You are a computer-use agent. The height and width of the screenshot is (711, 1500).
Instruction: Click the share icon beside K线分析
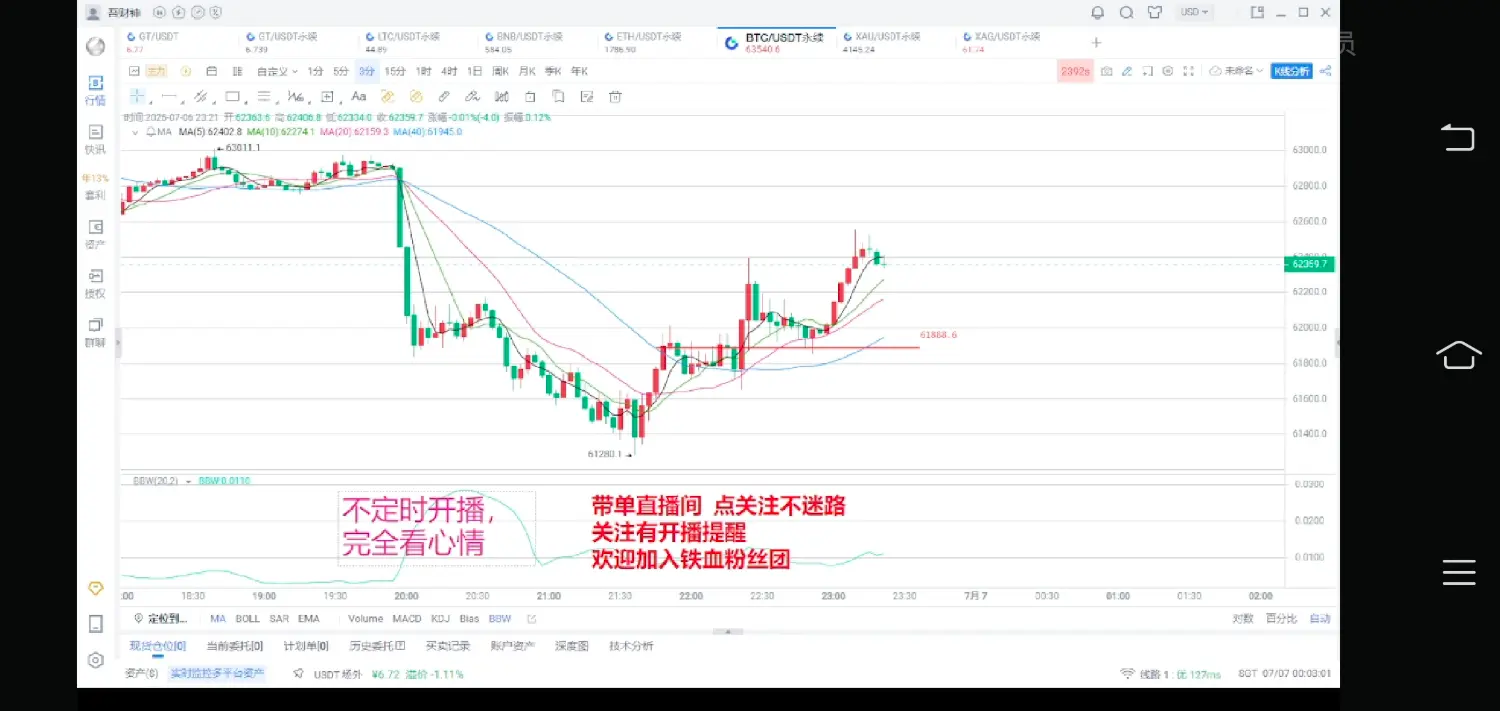click(x=1326, y=71)
